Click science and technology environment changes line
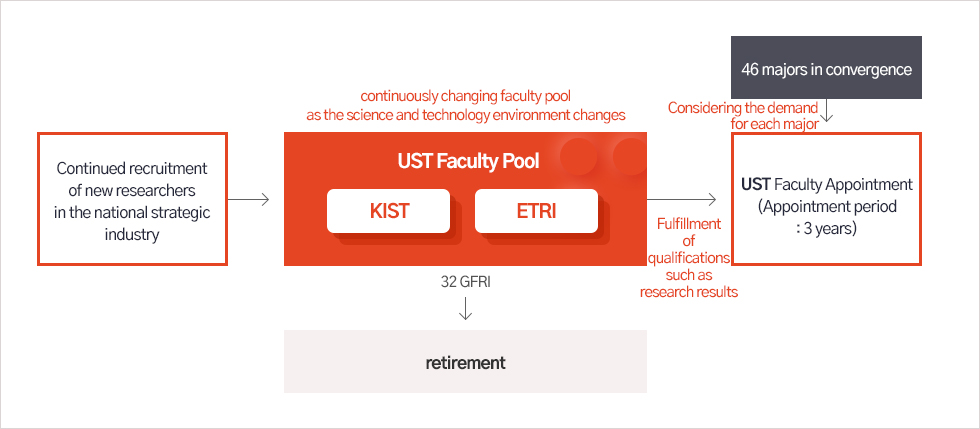Viewport: 980px width, 429px height. (466, 116)
